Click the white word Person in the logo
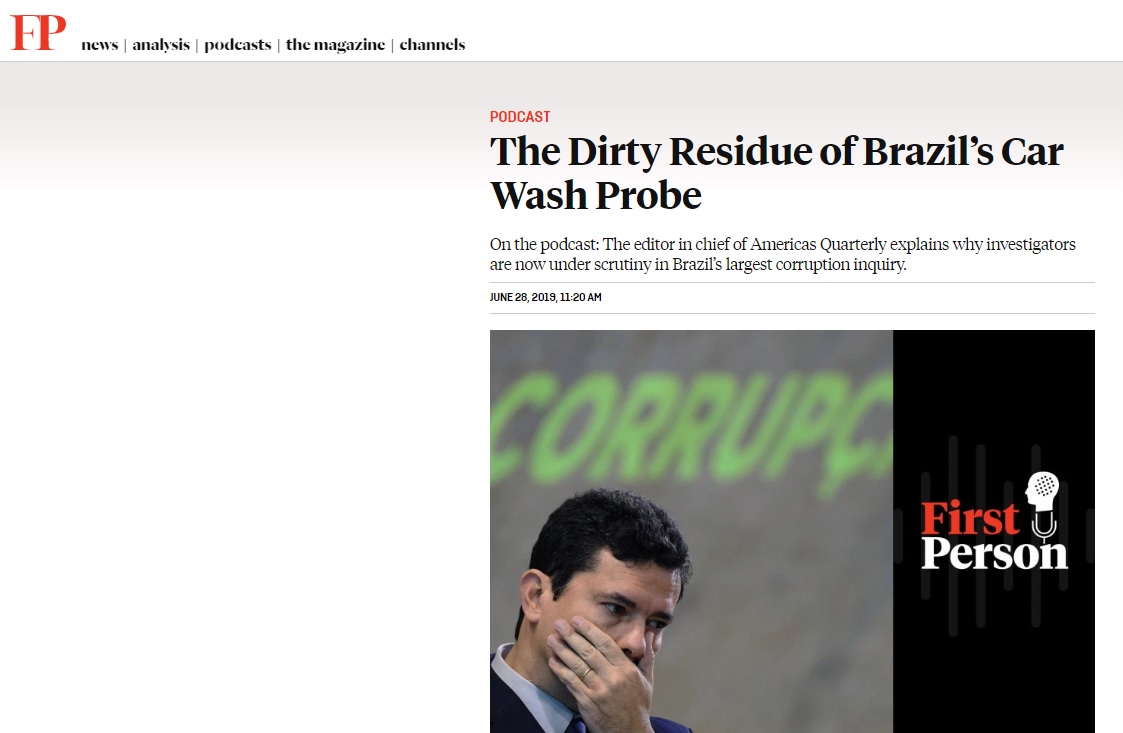This screenshot has height=733, width=1123. point(994,553)
